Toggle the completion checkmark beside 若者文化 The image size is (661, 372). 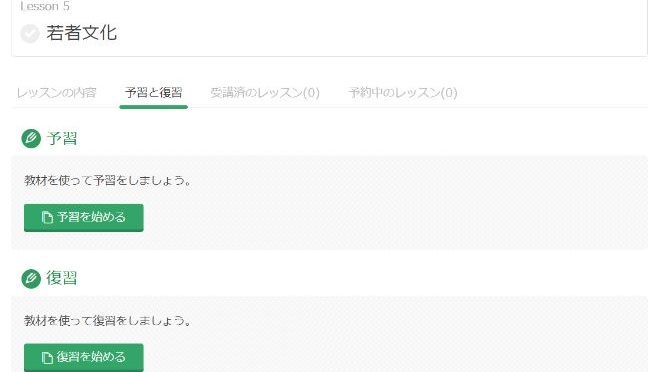[30, 33]
